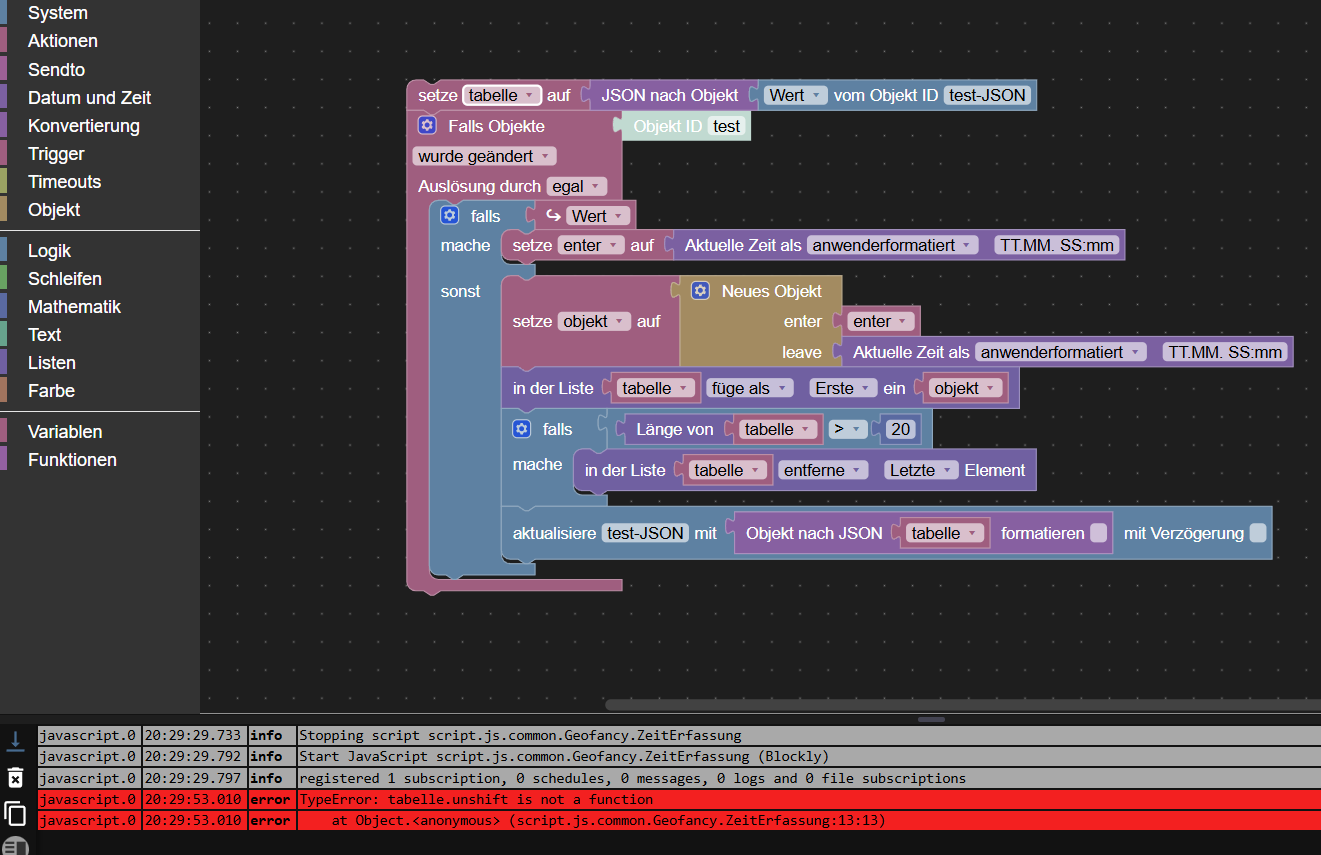Screen dimensions: 1321x855
Task: Open gear settings on 'Falls Objekte' block
Action: pyautogui.click(x=428, y=126)
